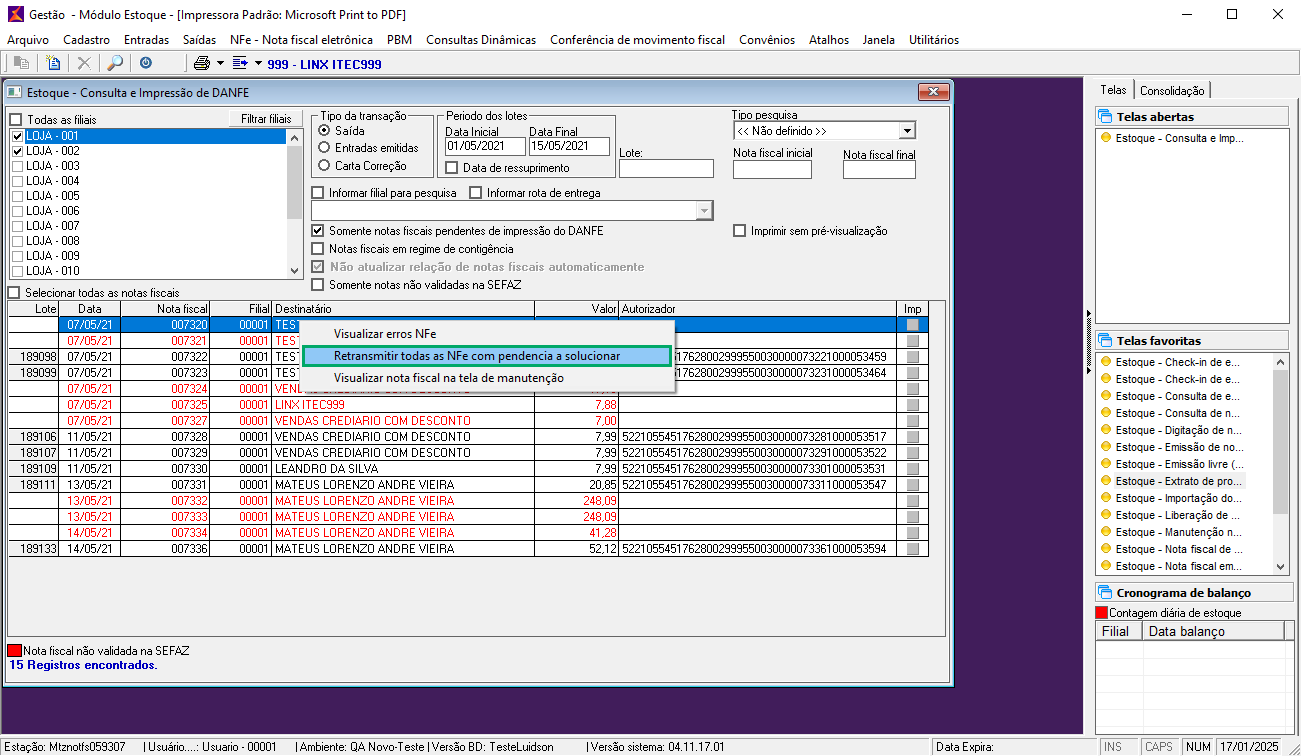Open the Consultas Dinâmicas menu
Image resolution: width=1301 pixels, height=756 pixels.
pyautogui.click(x=481, y=40)
